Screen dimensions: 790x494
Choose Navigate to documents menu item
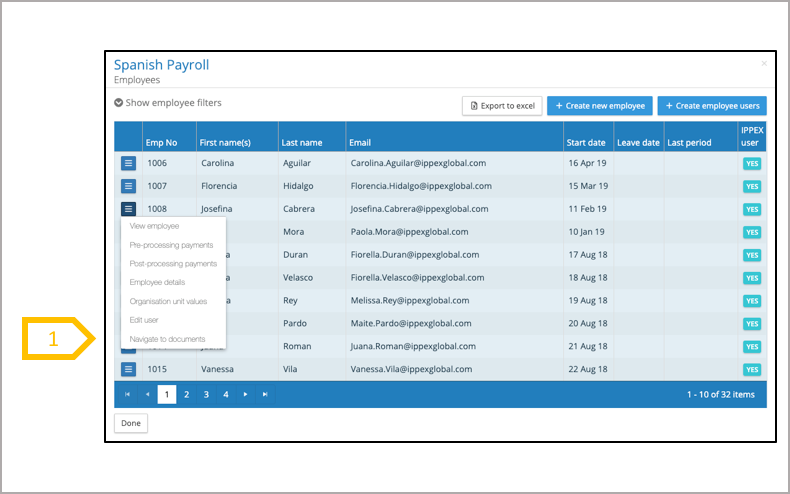[167, 339]
